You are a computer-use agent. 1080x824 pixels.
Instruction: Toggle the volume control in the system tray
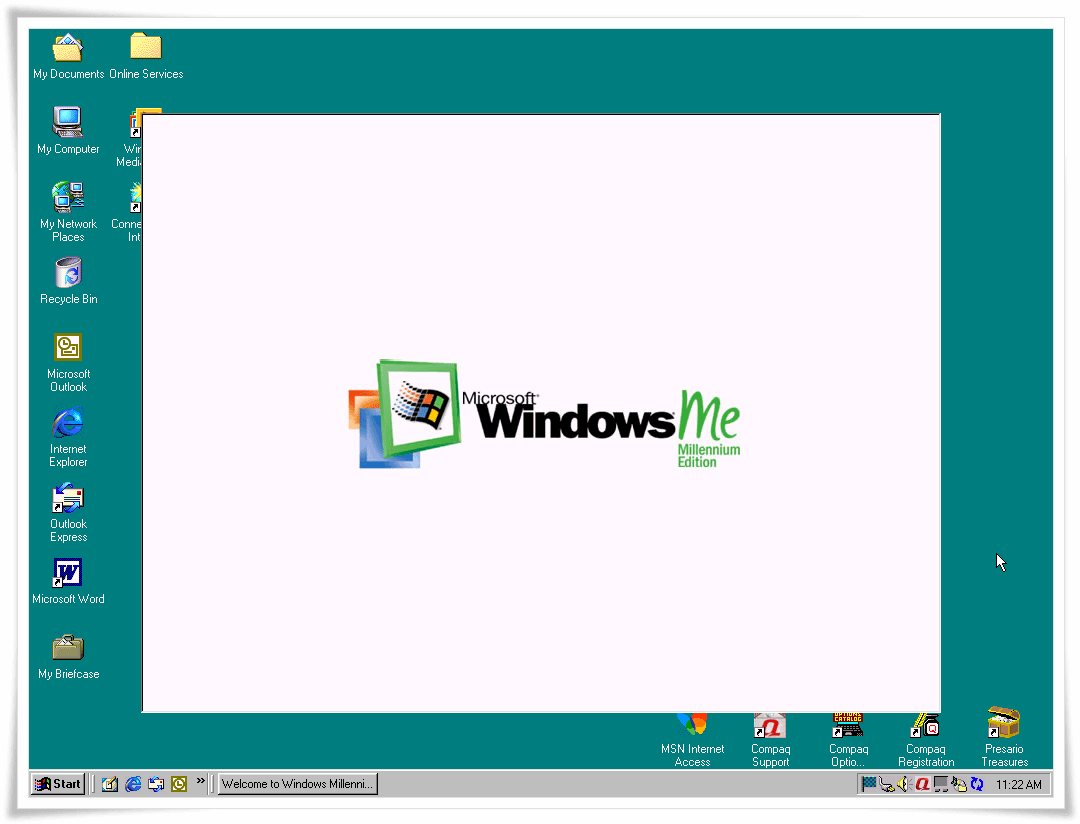pyautogui.click(x=904, y=784)
